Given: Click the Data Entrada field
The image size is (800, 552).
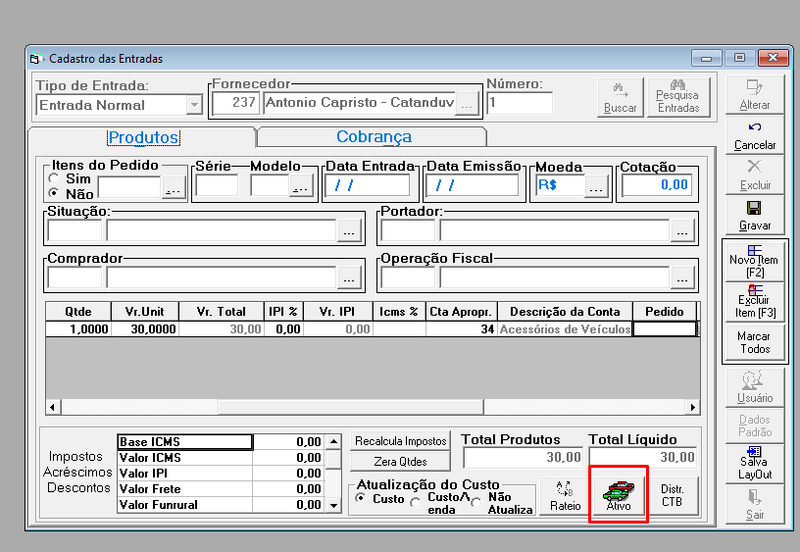Looking at the screenshot, I should point(367,186).
